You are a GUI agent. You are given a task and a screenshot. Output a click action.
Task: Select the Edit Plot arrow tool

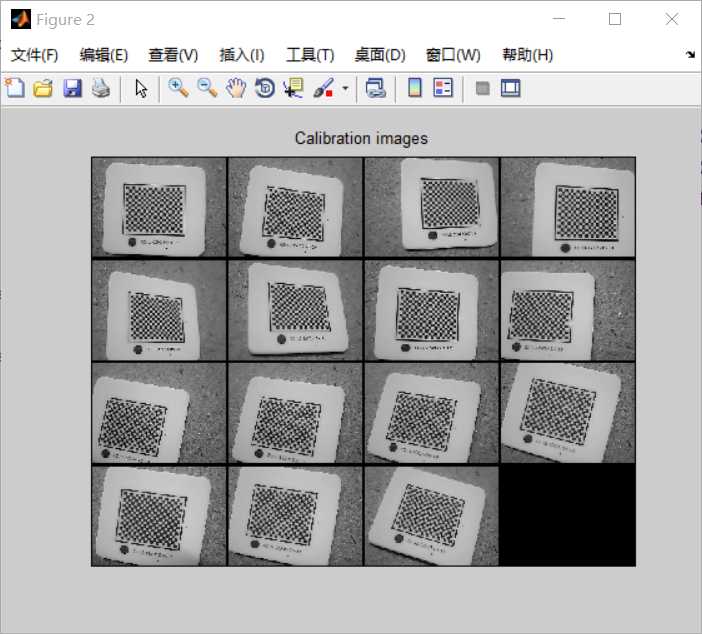[141, 89]
